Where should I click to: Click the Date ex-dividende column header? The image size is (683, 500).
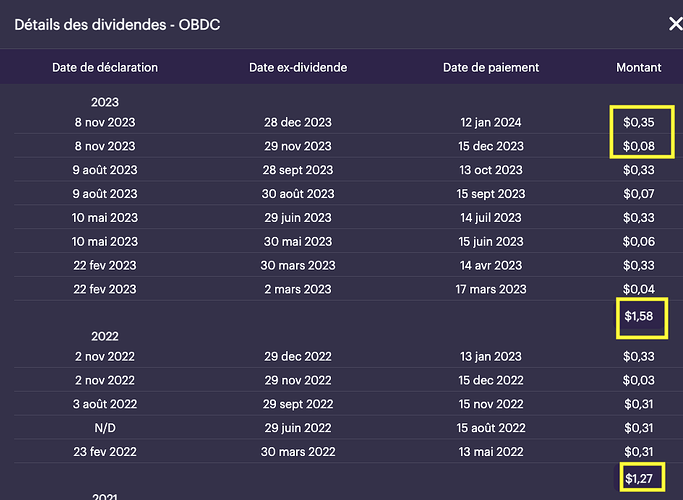pos(298,68)
